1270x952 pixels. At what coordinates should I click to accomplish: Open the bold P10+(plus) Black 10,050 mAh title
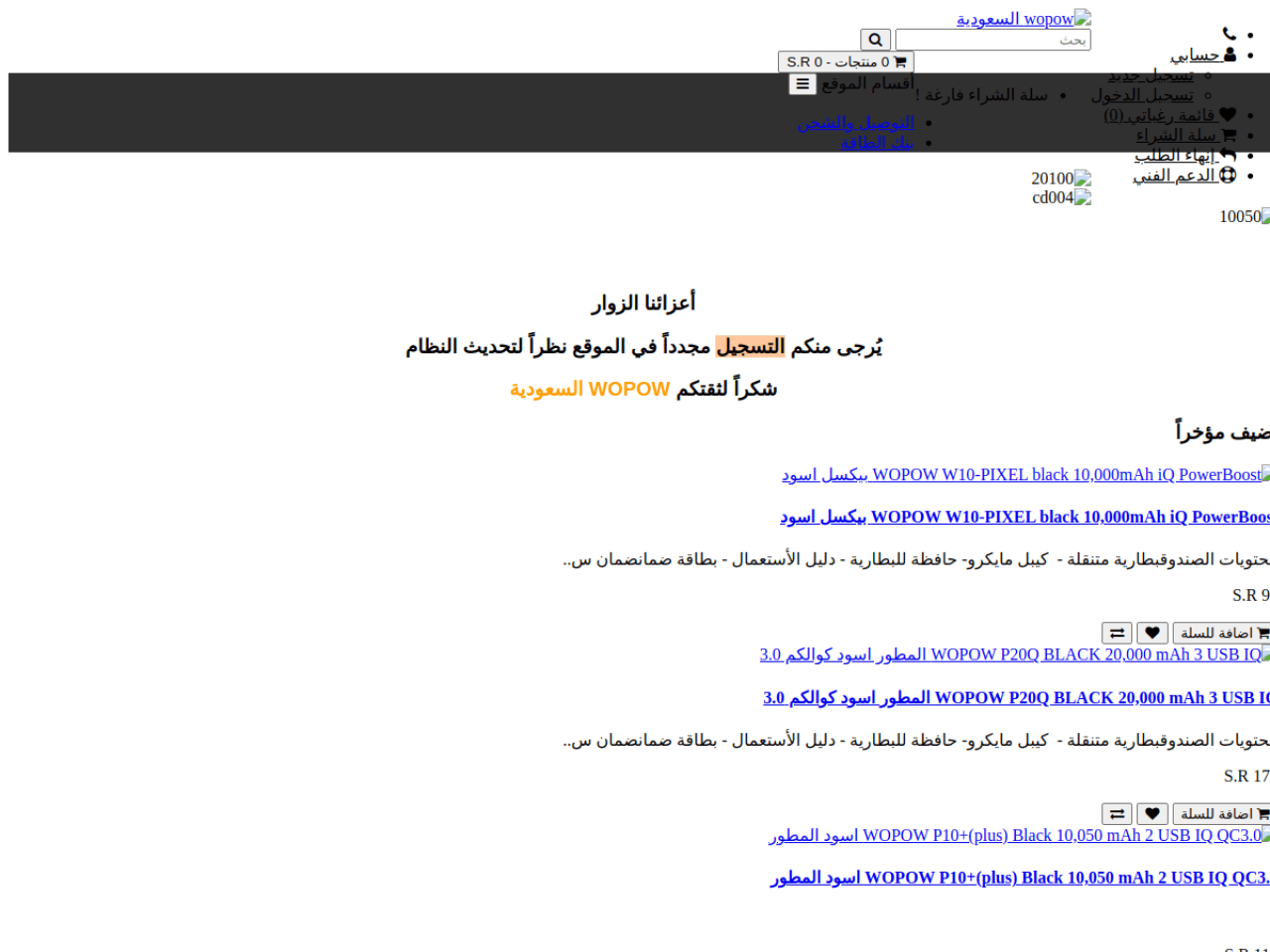click(1020, 878)
